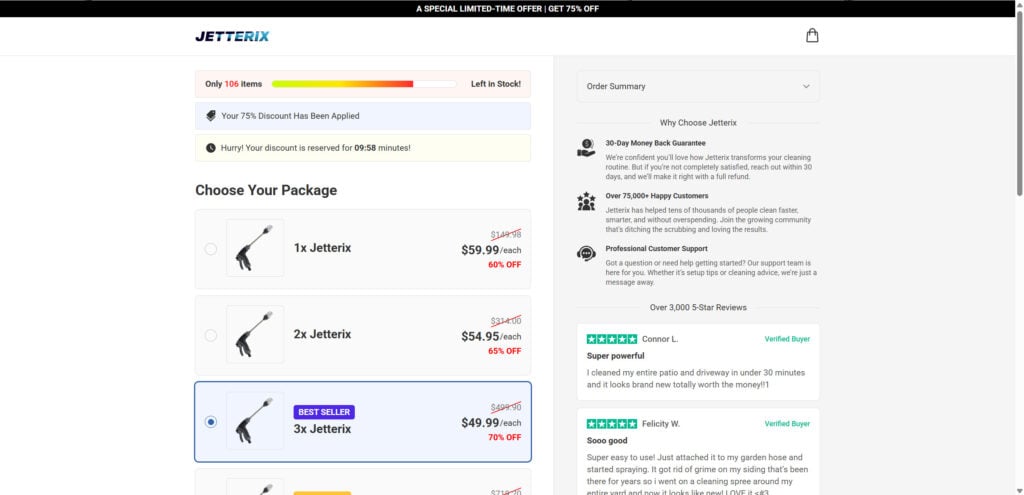Expand the Order Summary dropdown
The image size is (1024, 495).
(x=697, y=86)
